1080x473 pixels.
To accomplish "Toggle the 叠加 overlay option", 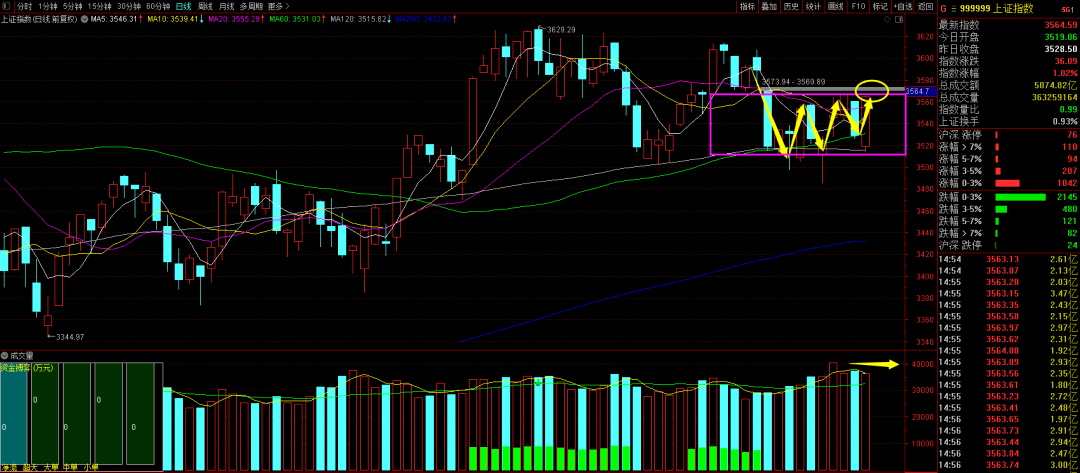I will pos(769,6).
